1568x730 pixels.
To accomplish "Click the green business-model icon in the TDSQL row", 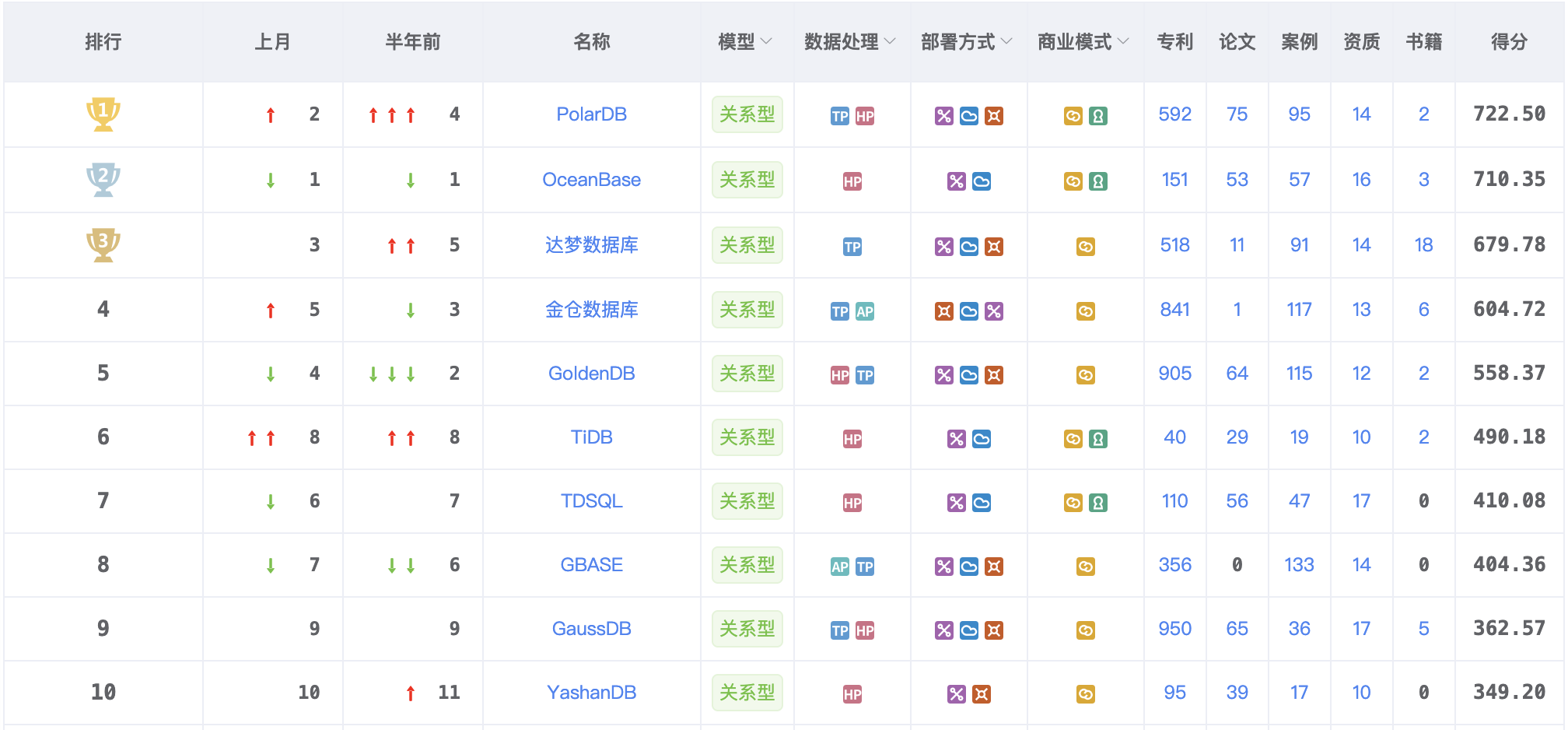I will (x=1098, y=503).
